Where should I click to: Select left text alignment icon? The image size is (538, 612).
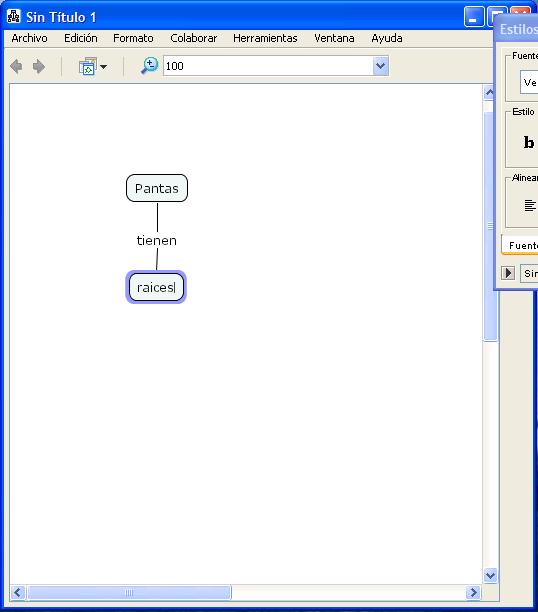coord(530,205)
